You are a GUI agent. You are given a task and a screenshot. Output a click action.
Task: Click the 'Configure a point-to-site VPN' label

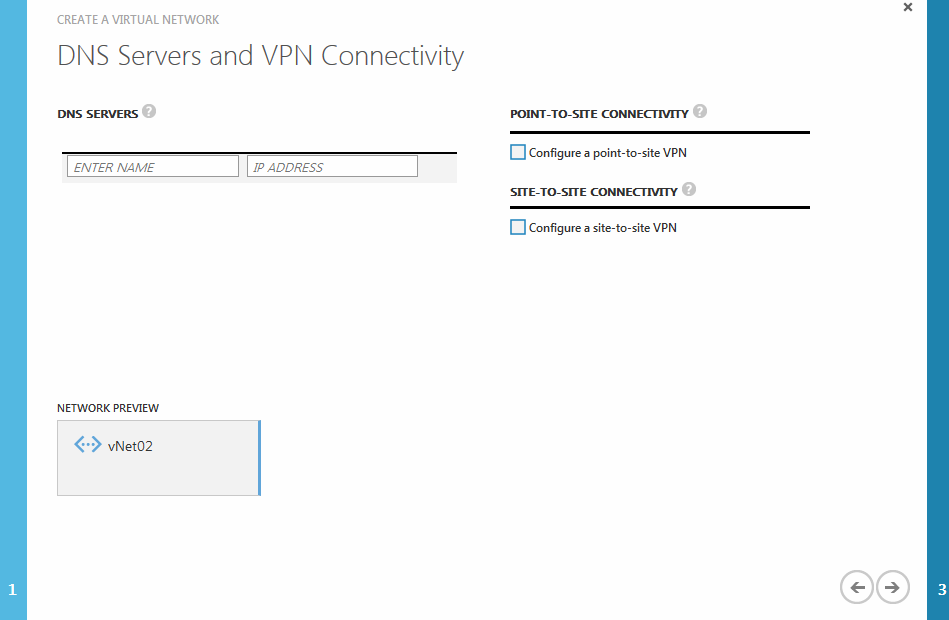tap(608, 153)
